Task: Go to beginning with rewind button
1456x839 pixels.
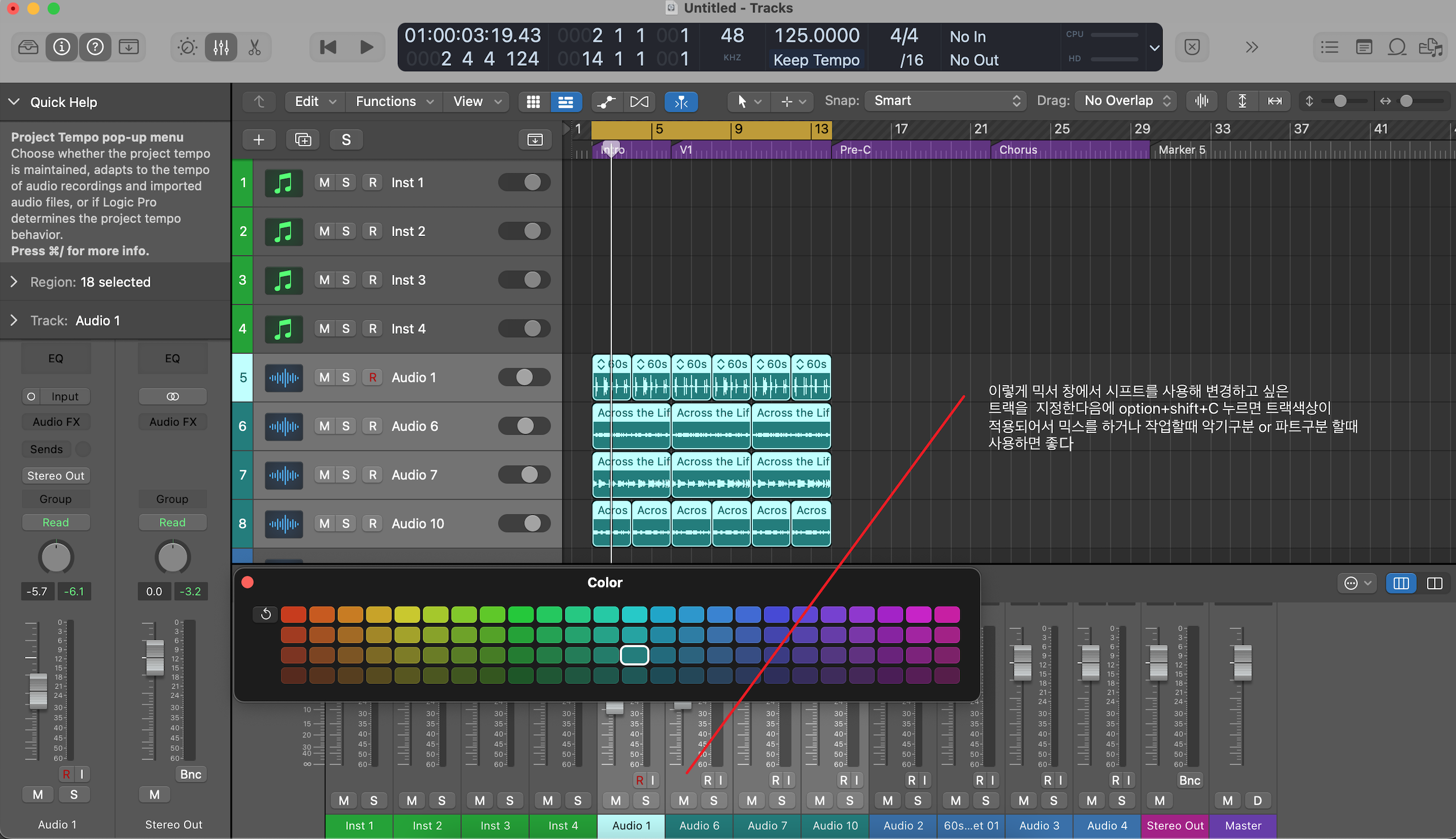Action: click(328, 47)
